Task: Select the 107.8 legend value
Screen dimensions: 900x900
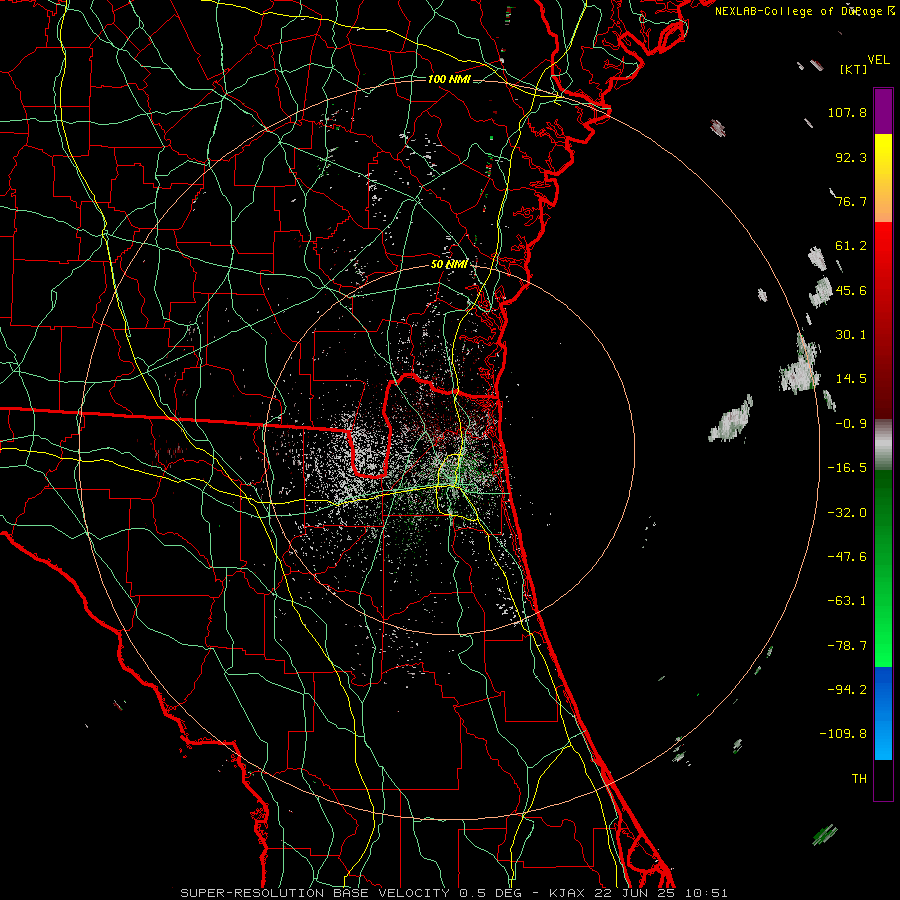Action: pyautogui.click(x=847, y=112)
